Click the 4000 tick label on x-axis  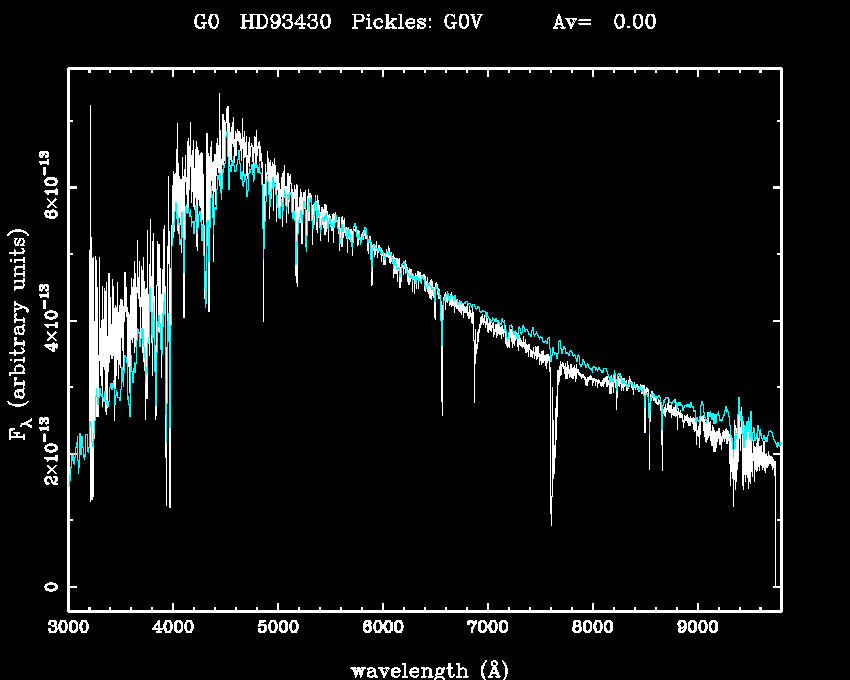coord(173,629)
